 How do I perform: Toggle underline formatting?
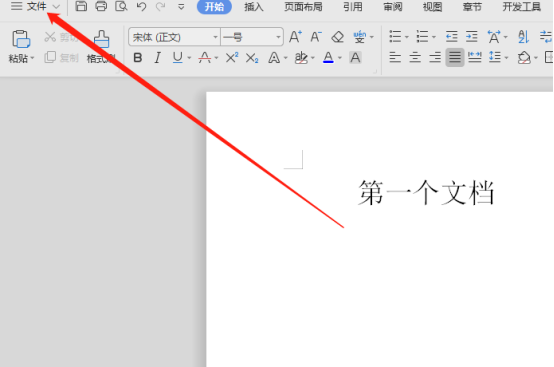[177, 58]
